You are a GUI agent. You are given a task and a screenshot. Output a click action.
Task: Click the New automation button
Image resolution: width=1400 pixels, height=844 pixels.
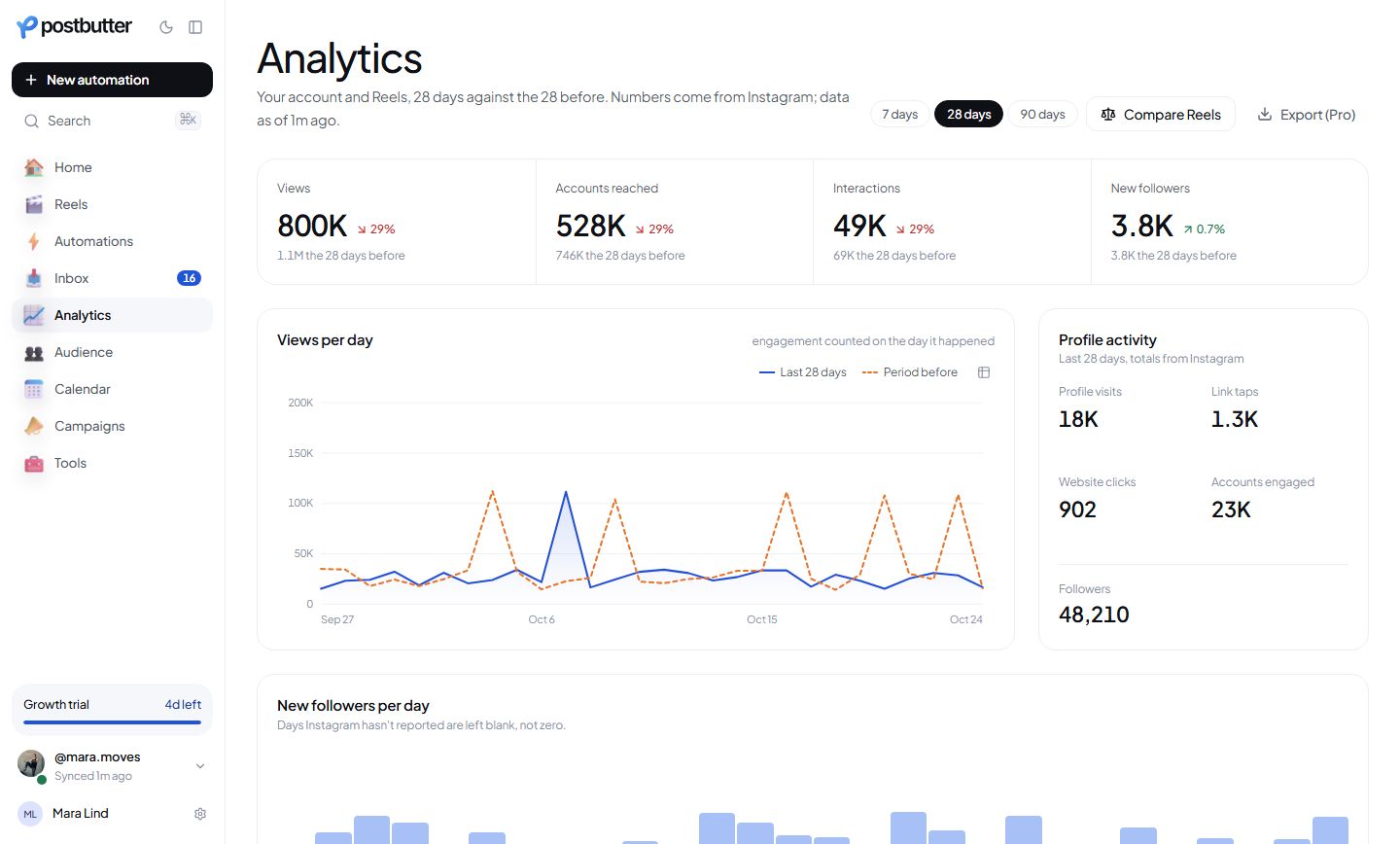(x=112, y=80)
